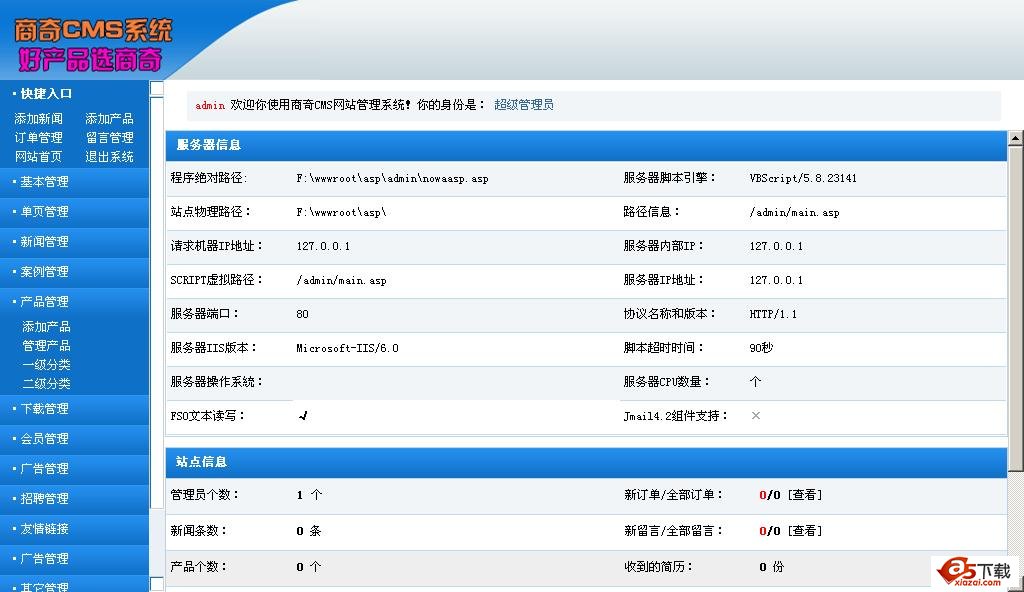The image size is (1024, 592).
Task: Open 订单管理 quick link
Action: (38, 138)
